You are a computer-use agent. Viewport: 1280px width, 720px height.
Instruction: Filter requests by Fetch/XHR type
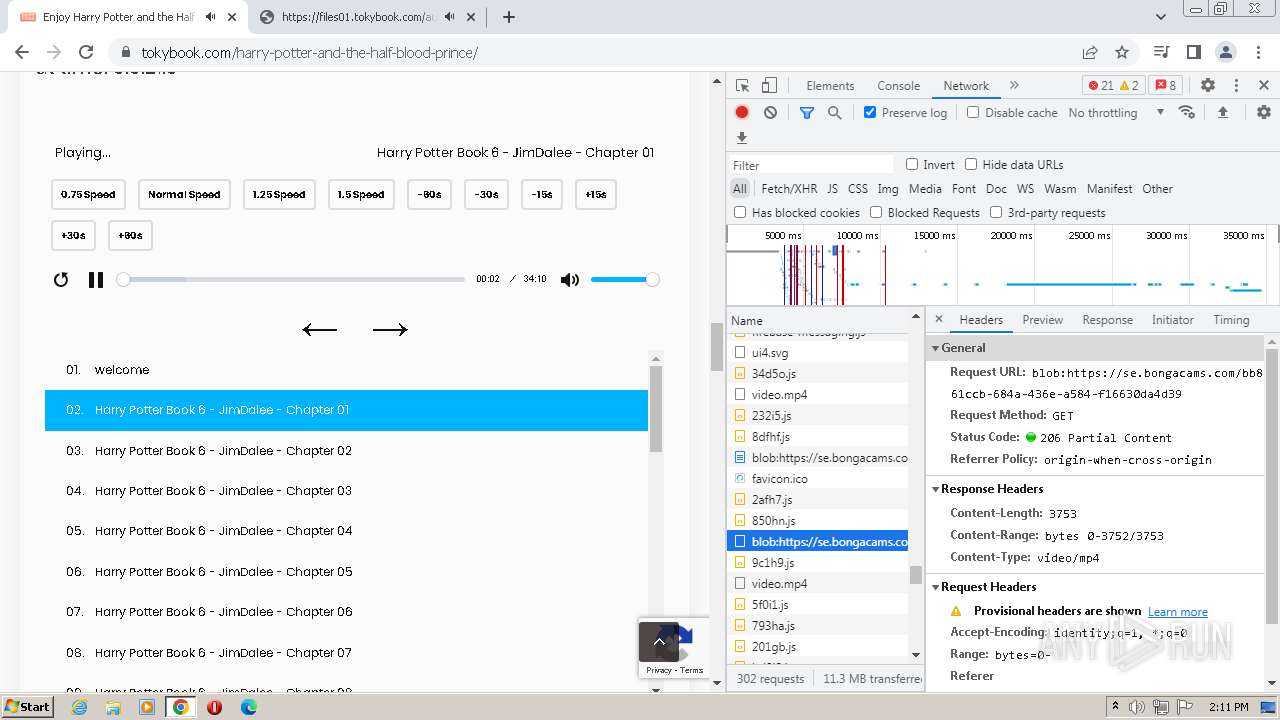(789, 189)
